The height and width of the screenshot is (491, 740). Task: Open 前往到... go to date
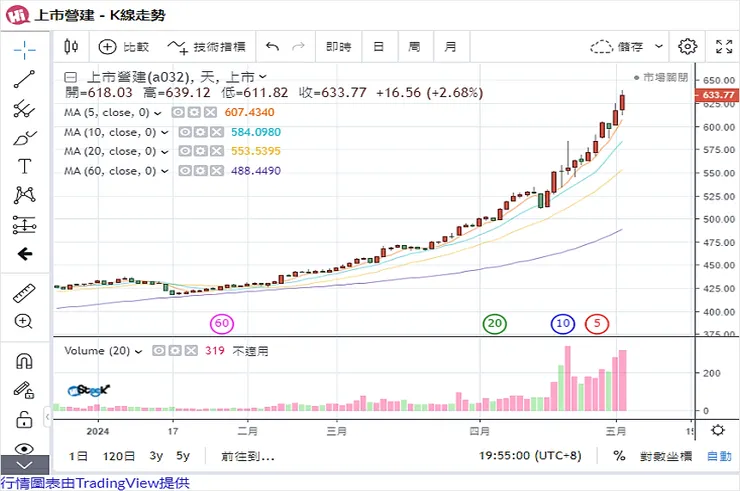coord(248,457)
